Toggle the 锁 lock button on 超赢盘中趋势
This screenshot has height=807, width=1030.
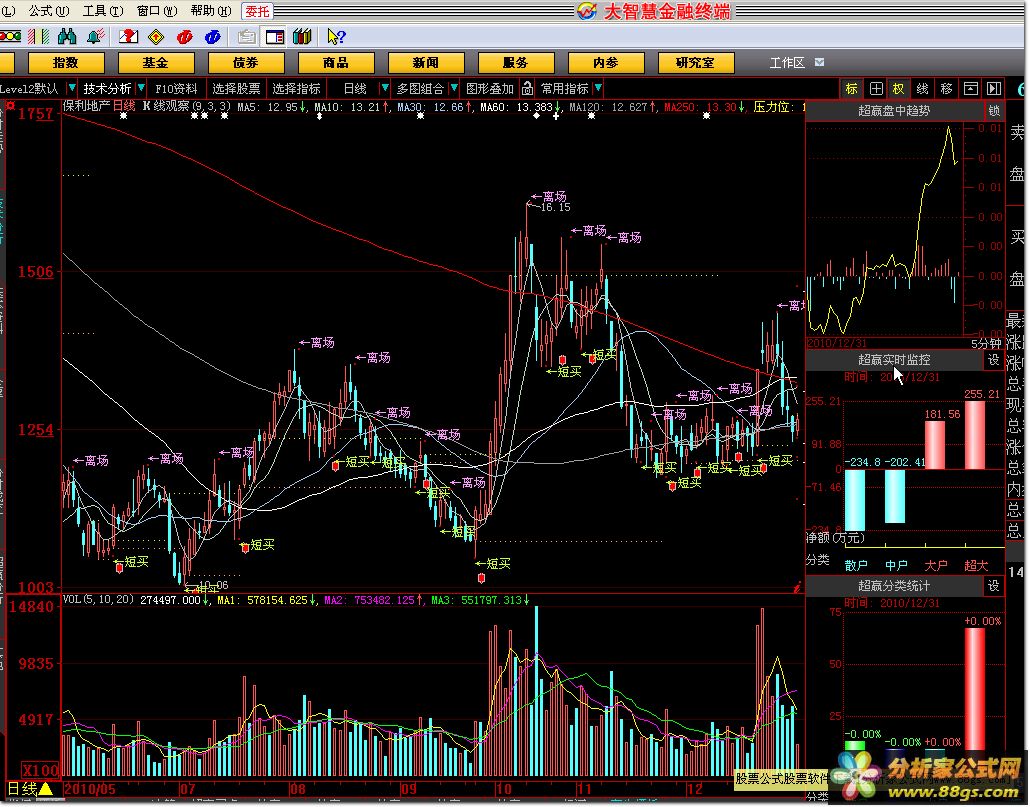click(994, 111)
